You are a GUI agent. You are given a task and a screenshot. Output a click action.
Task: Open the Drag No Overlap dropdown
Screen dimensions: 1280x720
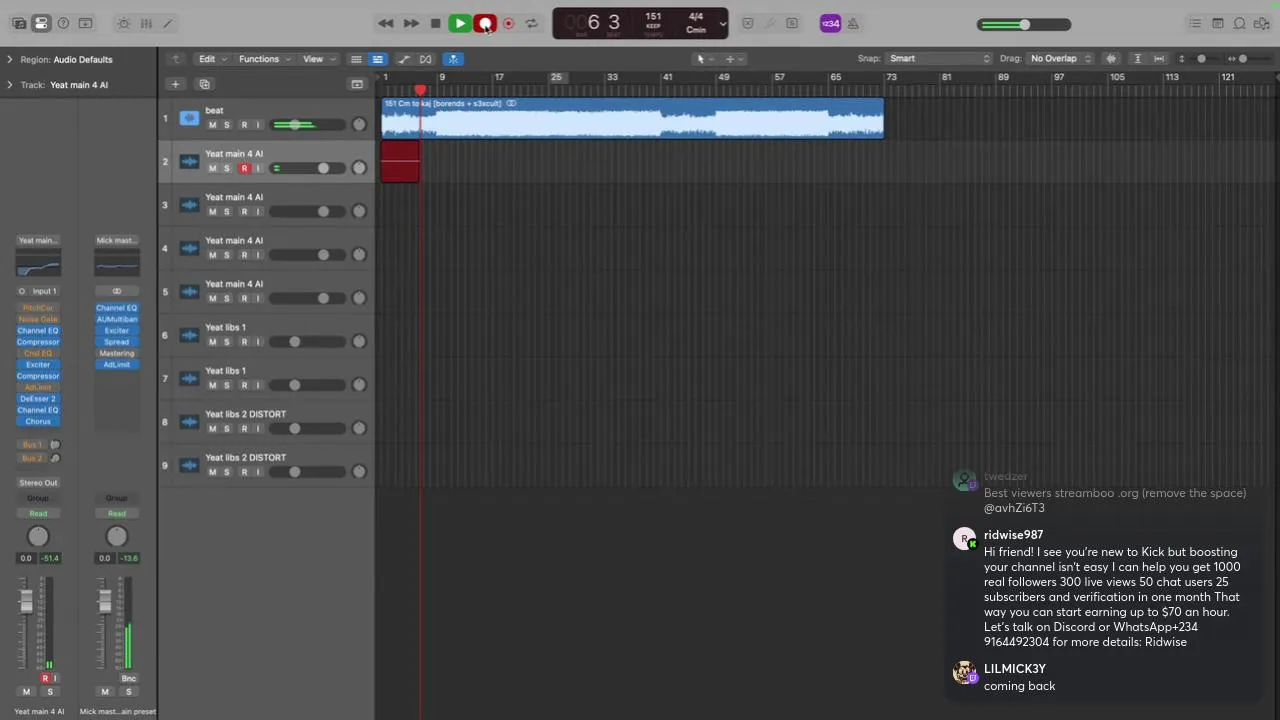coord(1060,59)
